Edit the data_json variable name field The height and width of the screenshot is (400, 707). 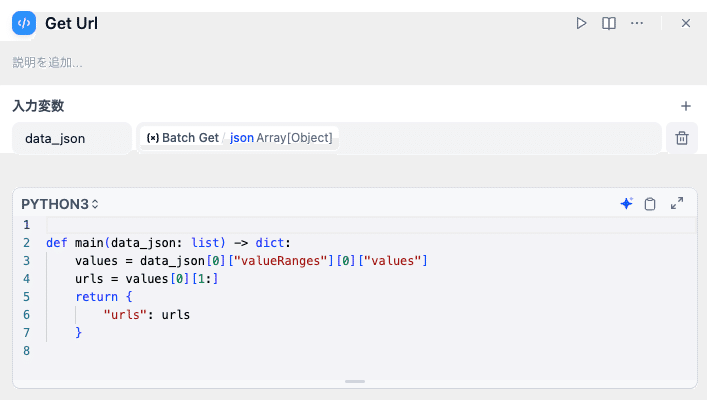pyautogui.click(x=71, y=138)
